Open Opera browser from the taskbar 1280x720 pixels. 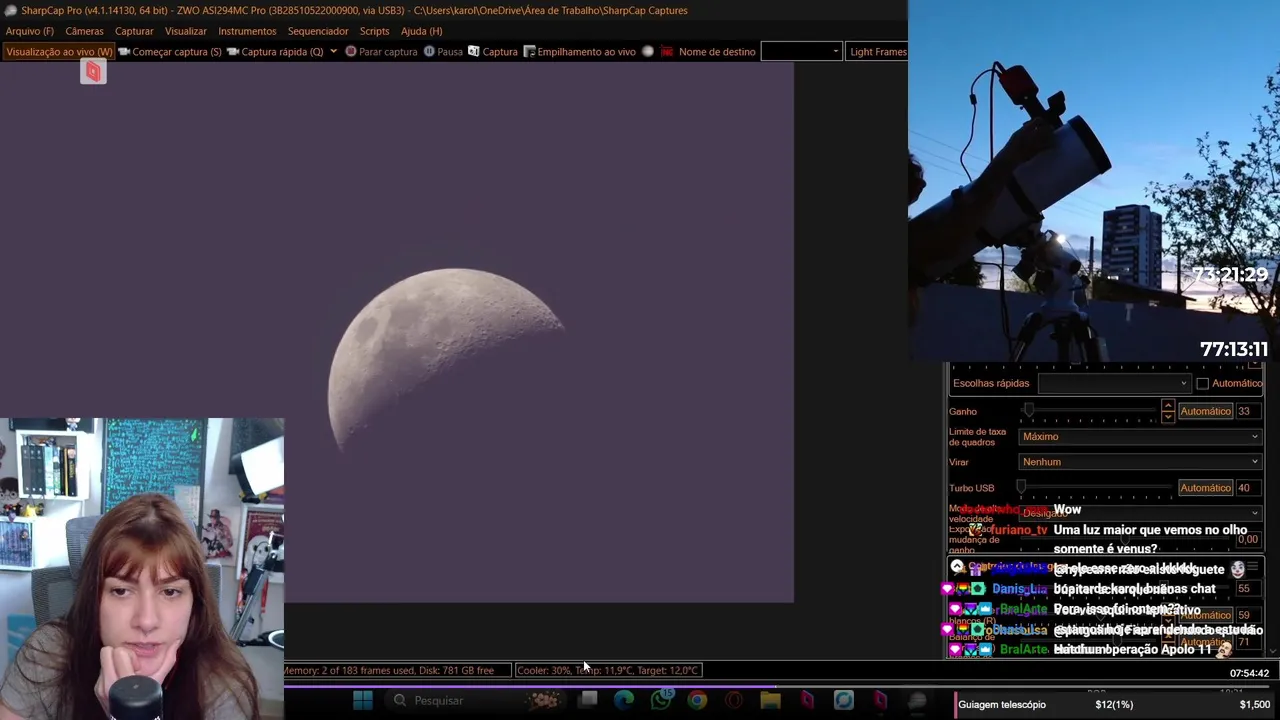[x=734, y=700]
